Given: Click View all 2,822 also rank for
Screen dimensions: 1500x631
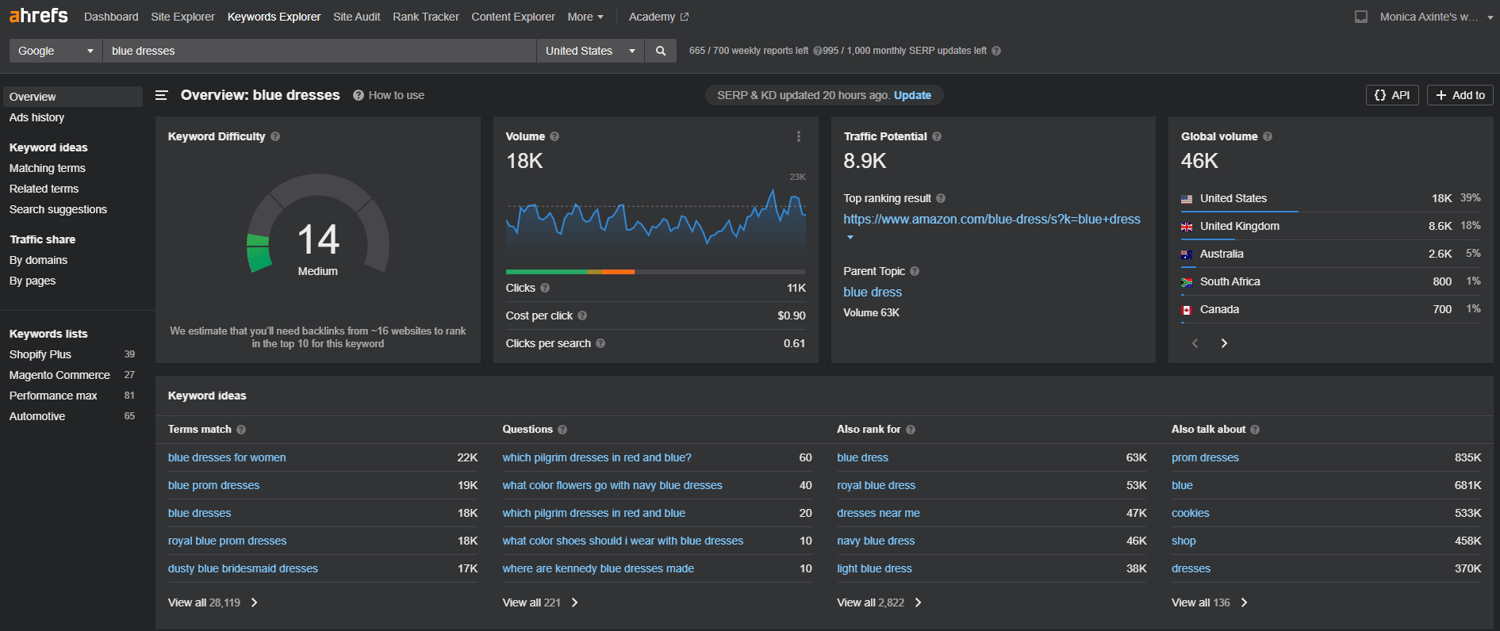Looking at the screenshot, I should tap(879, 603).
